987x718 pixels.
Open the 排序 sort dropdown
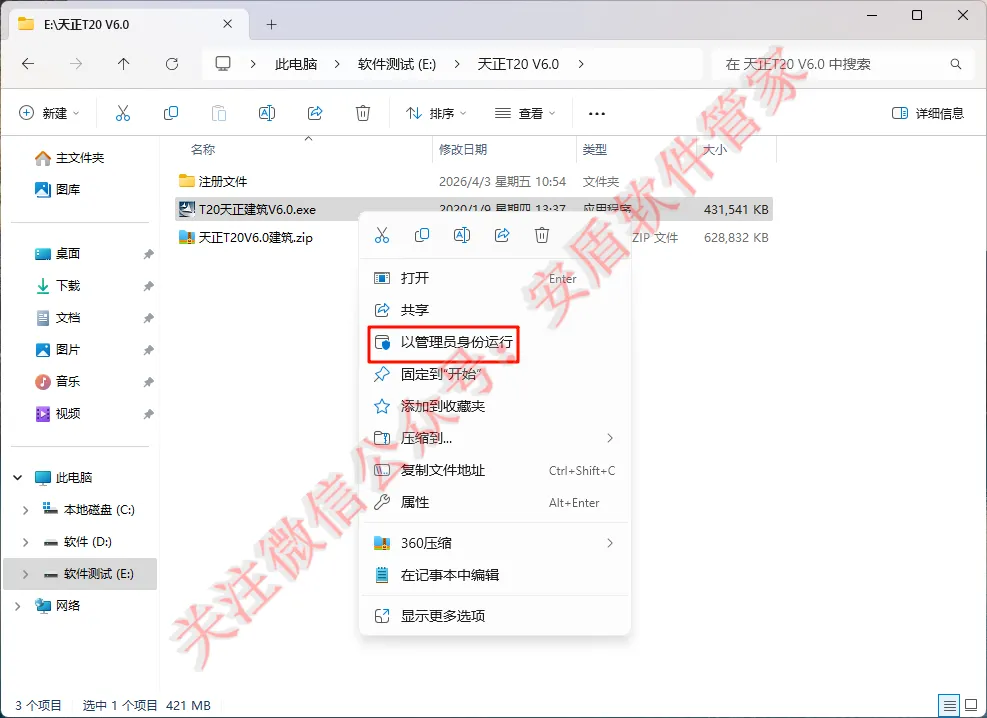[x=436, y=113]
